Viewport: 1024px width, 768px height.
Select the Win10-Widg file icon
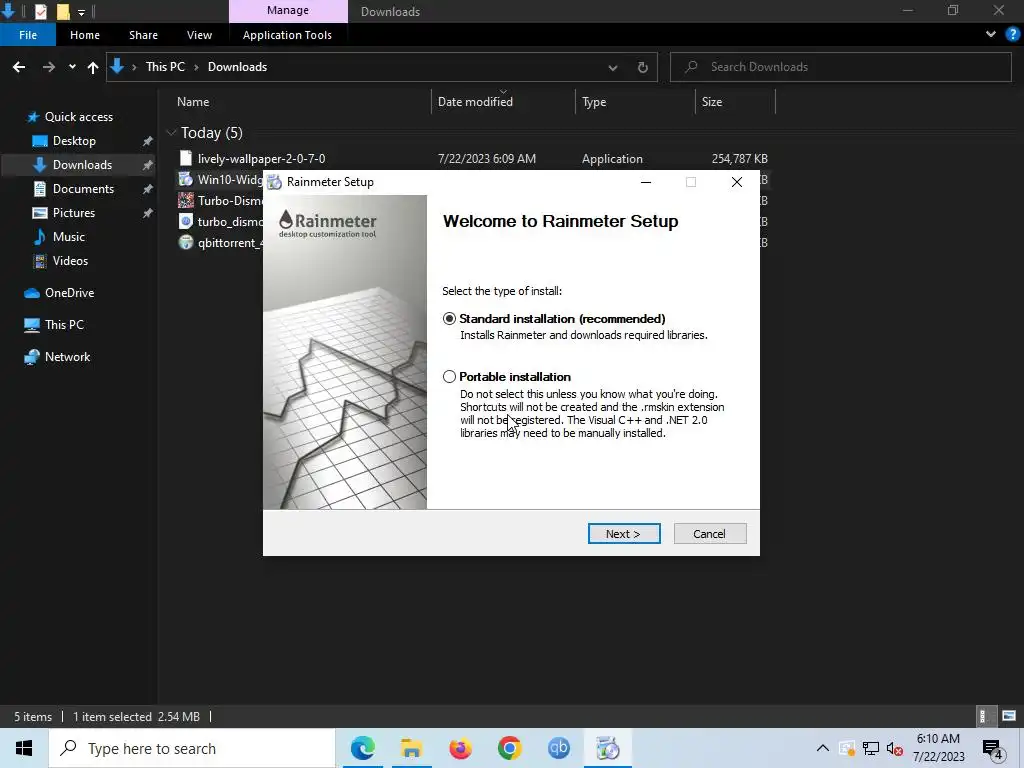point(186,179)
